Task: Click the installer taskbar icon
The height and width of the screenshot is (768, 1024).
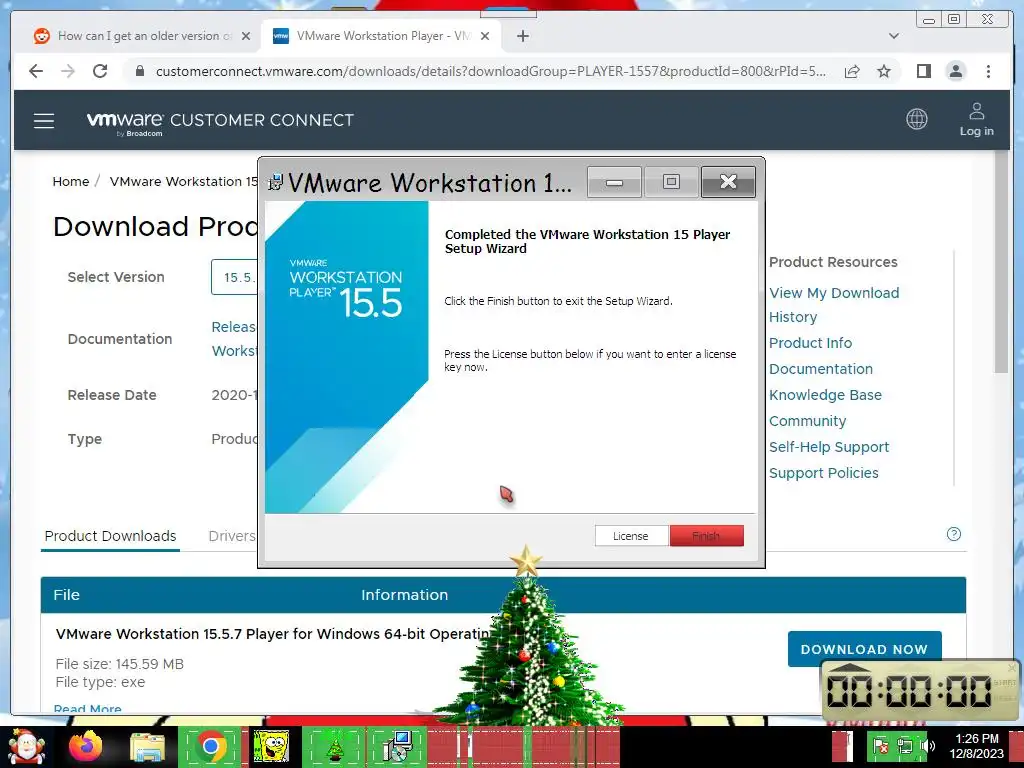Action: click(397, 747)
